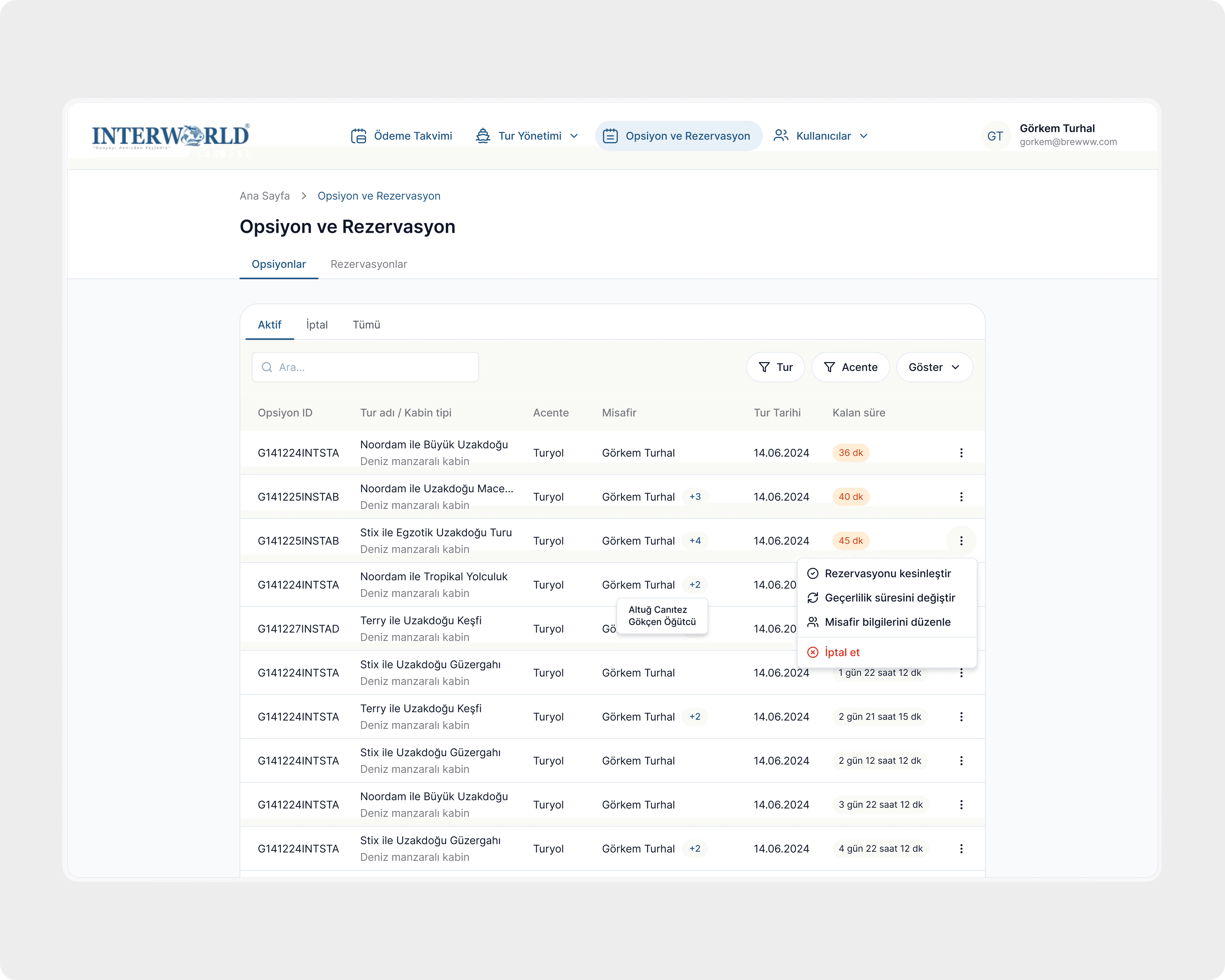
Task: Expand the Tur Yönetimi dropdown chevron
Action: pos(574,136)
